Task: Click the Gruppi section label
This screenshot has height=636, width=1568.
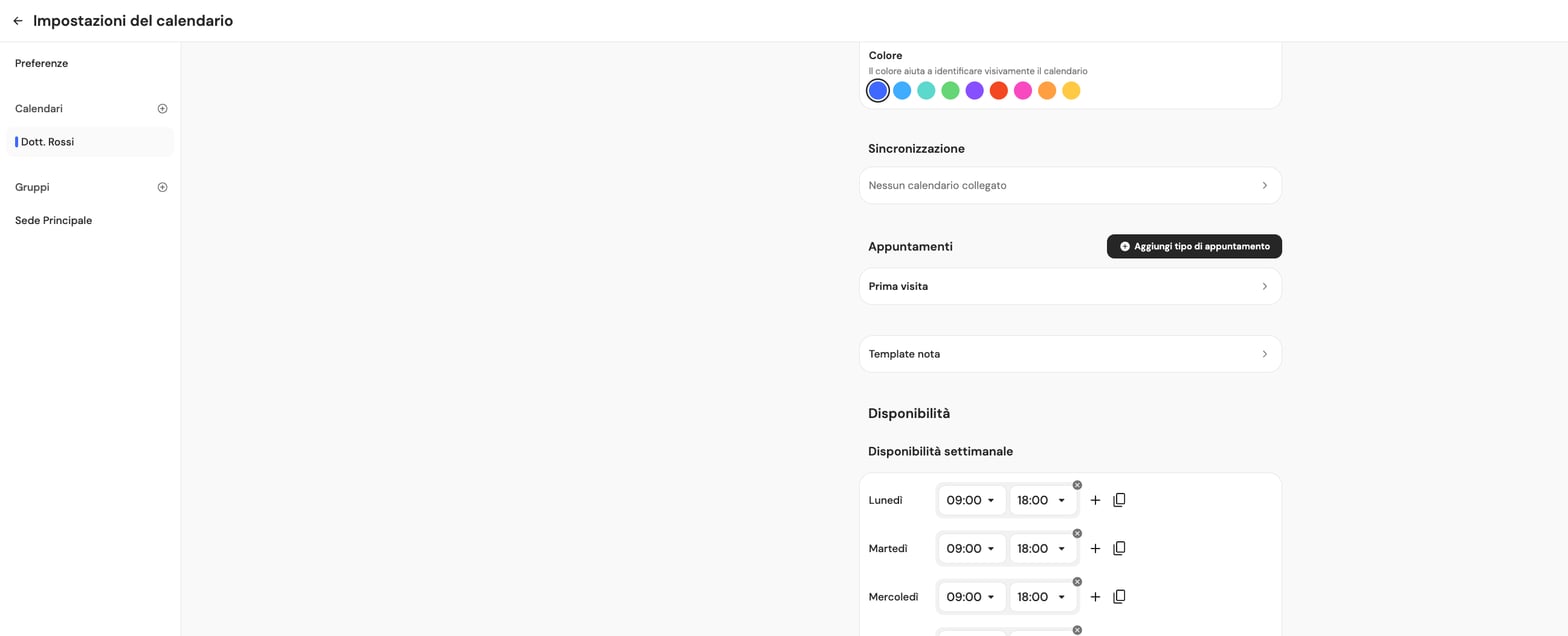Action: click(32, 187)
